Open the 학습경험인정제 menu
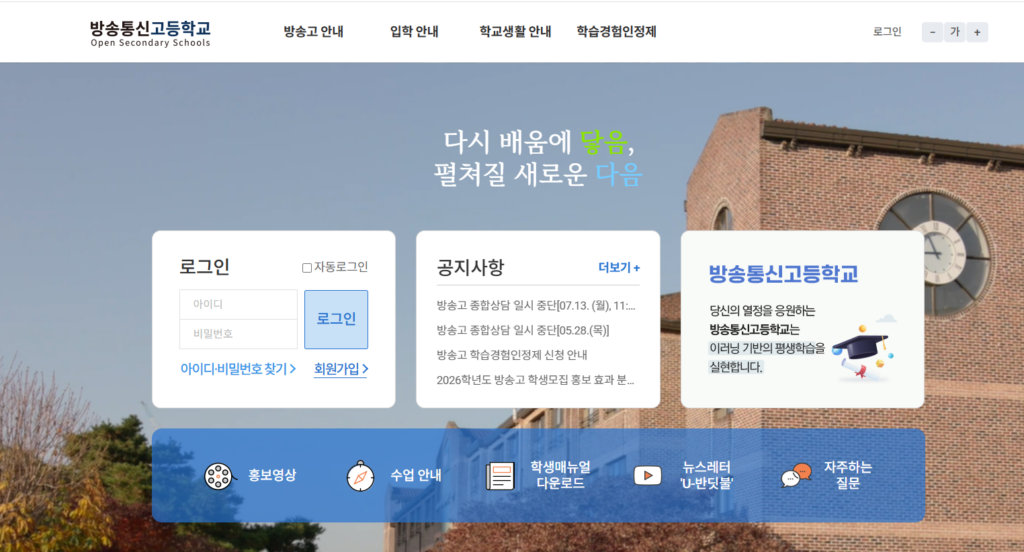This screenshot has width=1024, height=552. 616,31
